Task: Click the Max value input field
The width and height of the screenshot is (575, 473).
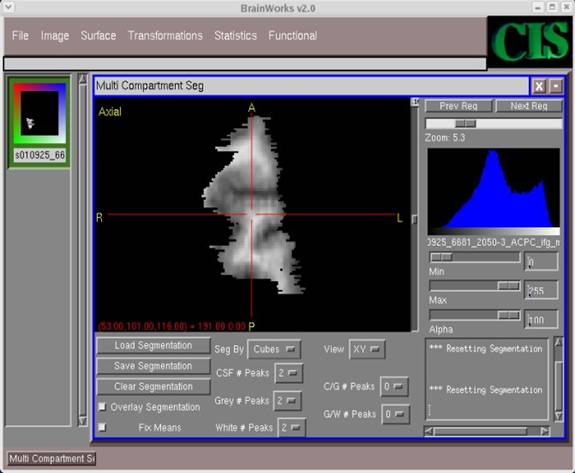Action: 542,290
